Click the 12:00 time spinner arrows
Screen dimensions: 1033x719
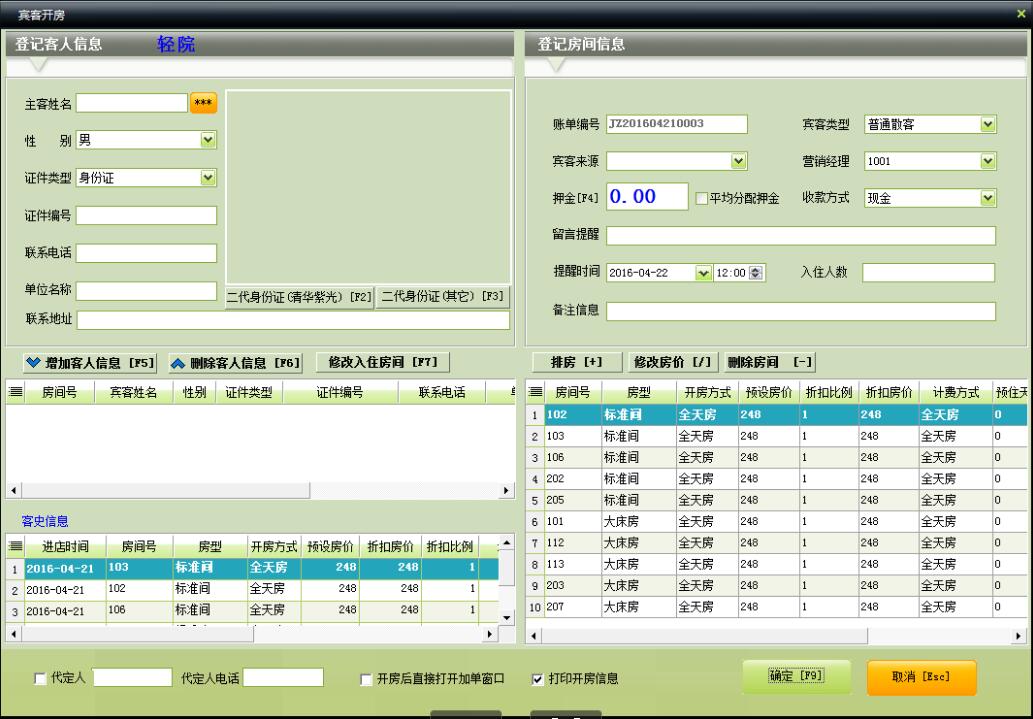pyautogui.click(x=756, y=273)
